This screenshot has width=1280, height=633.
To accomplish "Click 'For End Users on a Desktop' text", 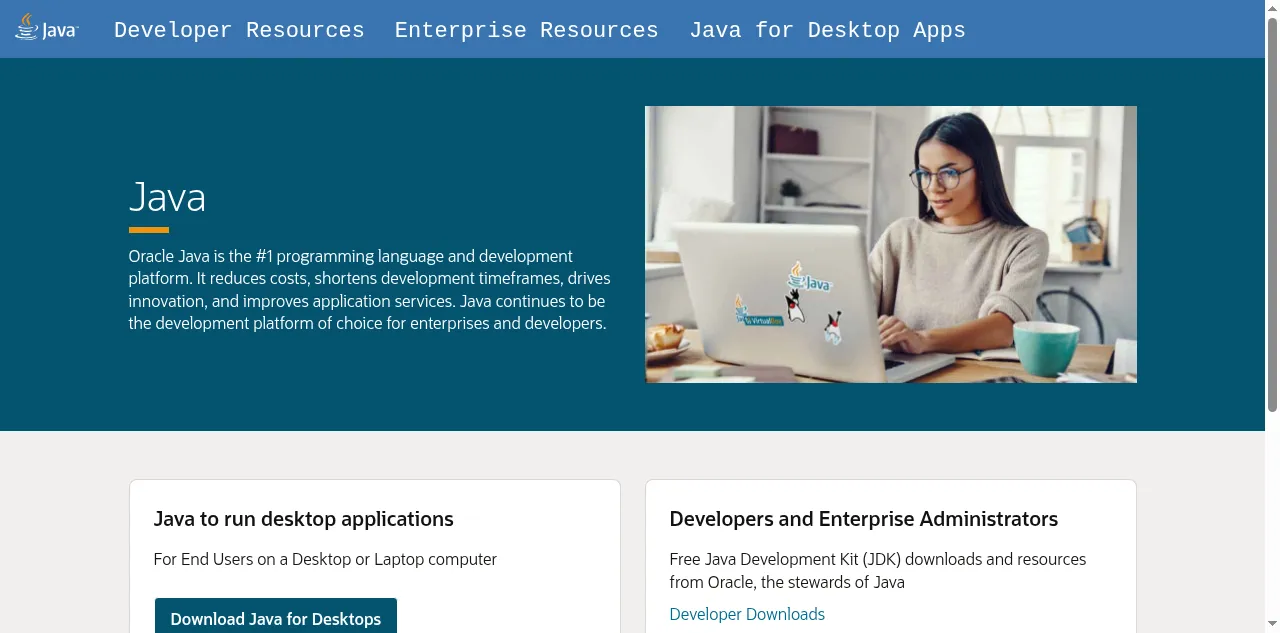I will click(x=325, y=559).
